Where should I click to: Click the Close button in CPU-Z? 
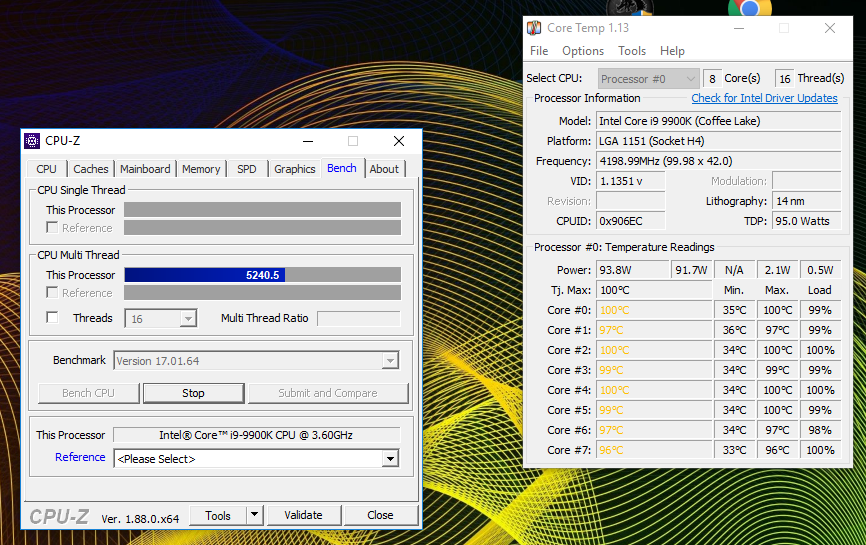pyautogui.click(x=381, y=515)
